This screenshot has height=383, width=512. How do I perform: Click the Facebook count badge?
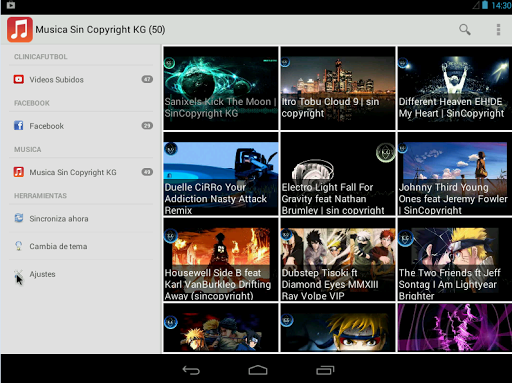coord(147,126)
